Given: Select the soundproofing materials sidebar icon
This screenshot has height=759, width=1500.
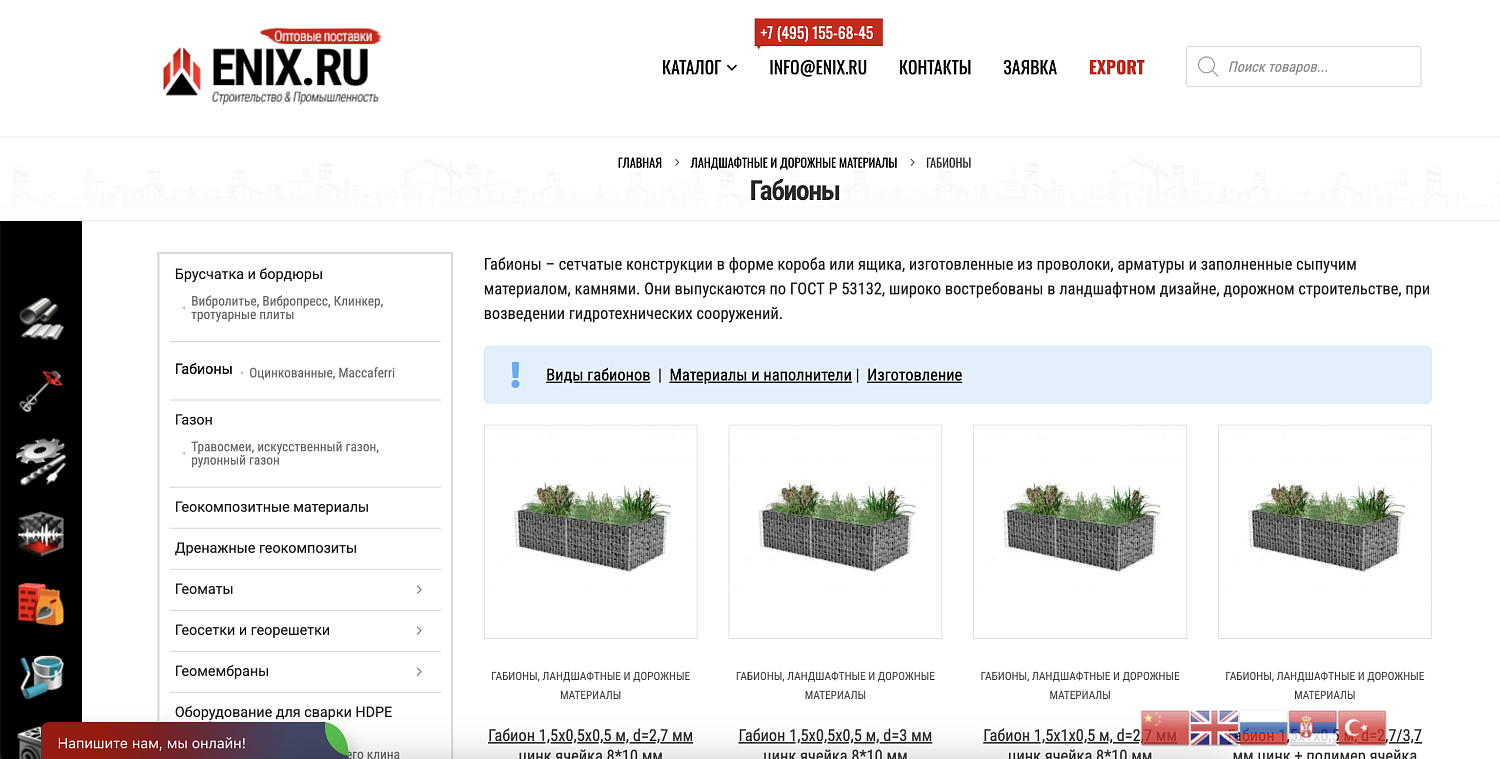Looking at the screenshot, I should coord(40,534).
